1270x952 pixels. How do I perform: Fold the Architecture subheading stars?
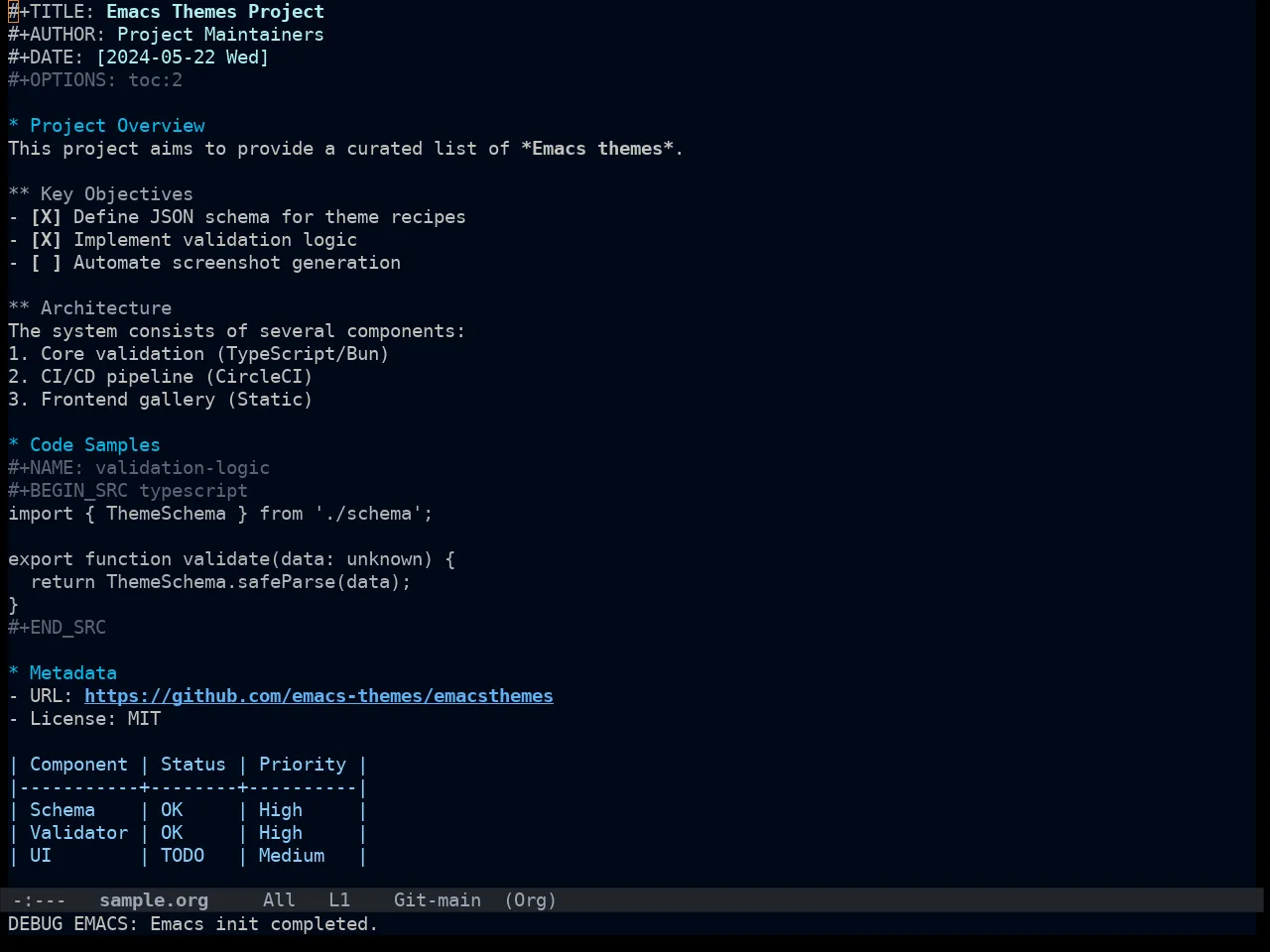(x=19, y=308)
